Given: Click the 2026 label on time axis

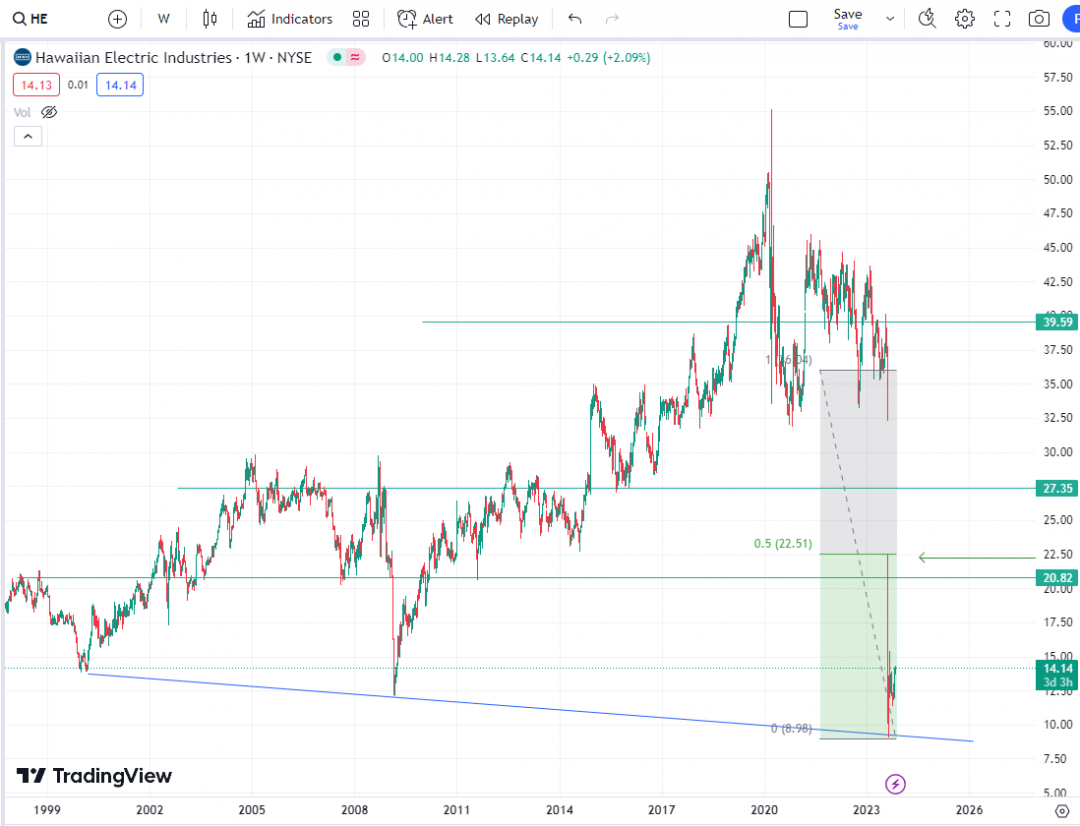Looking at the screenshot, I should coord(968,809).
